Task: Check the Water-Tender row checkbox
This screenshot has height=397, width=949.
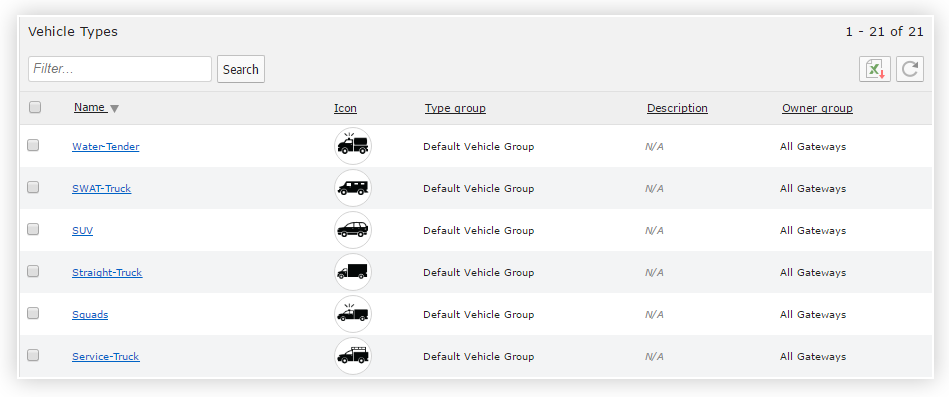Action: [x=33, y=145]
